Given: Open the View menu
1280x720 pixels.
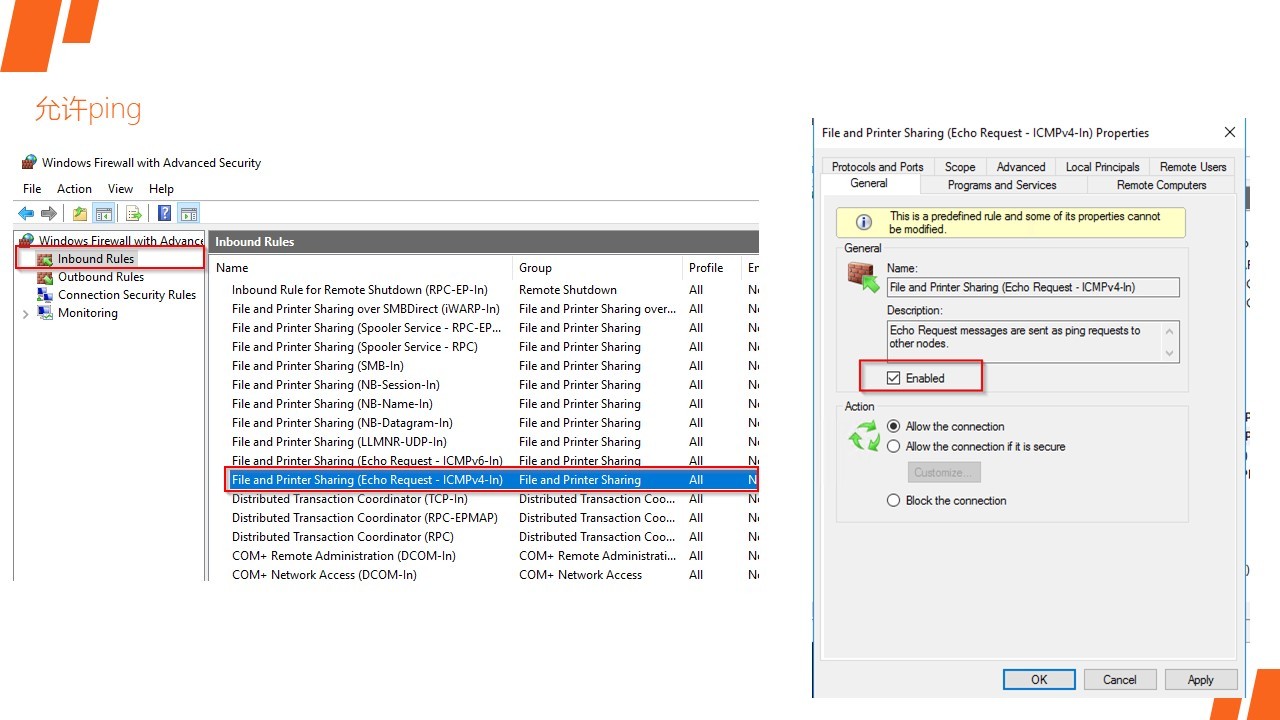Looking at the screenshot, I should point(120,188).
